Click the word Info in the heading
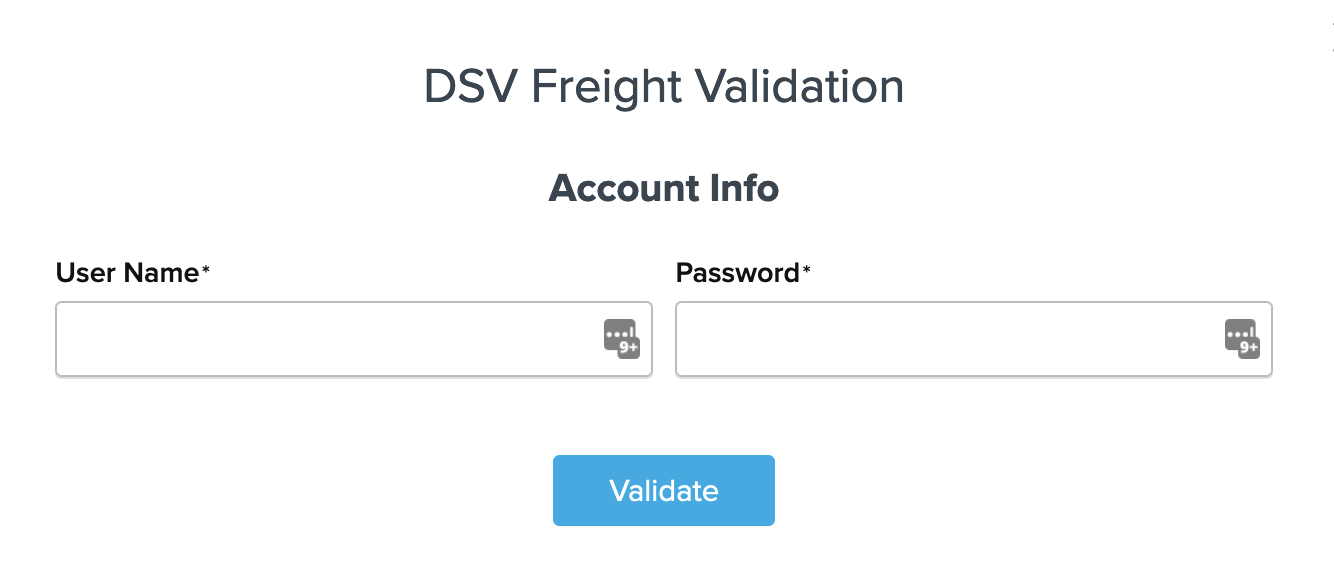Viewport: 1334px width, 588px height. pyautogui.click(x=745, y=188)
